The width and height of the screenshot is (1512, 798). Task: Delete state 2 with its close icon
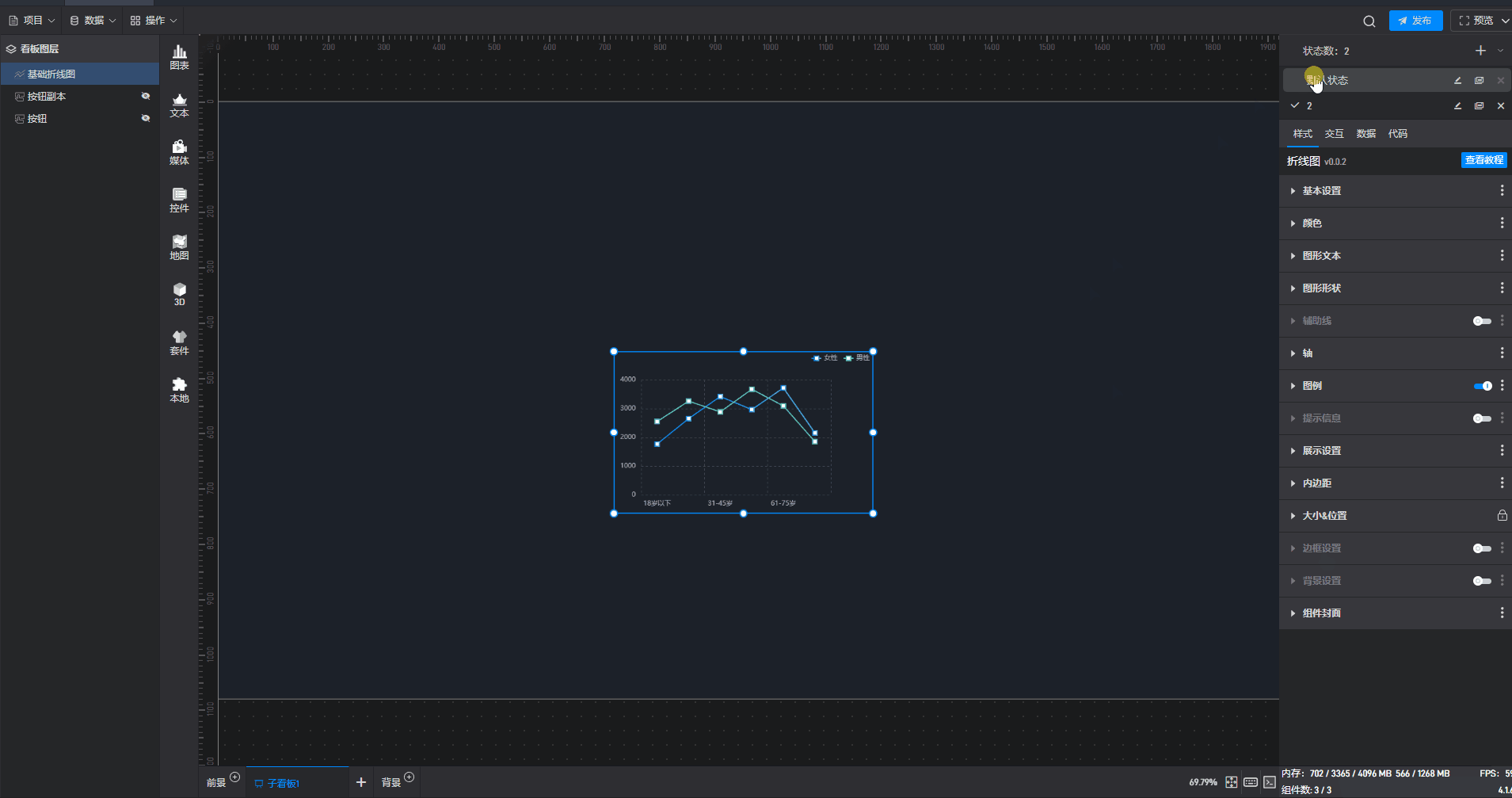pos(1500,106)
